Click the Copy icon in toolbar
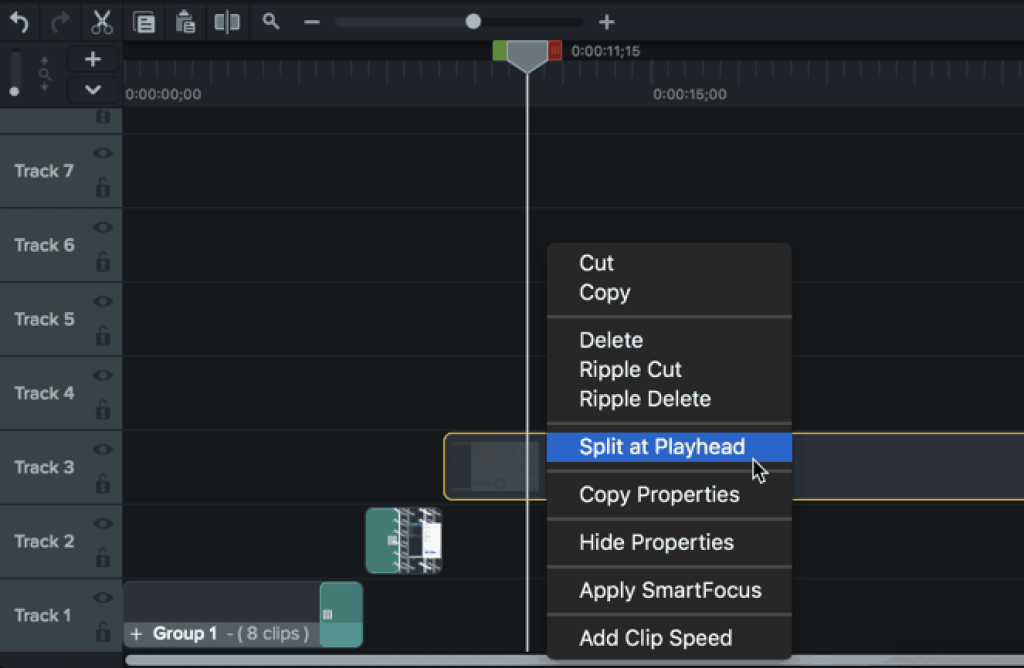 (144, 21)
